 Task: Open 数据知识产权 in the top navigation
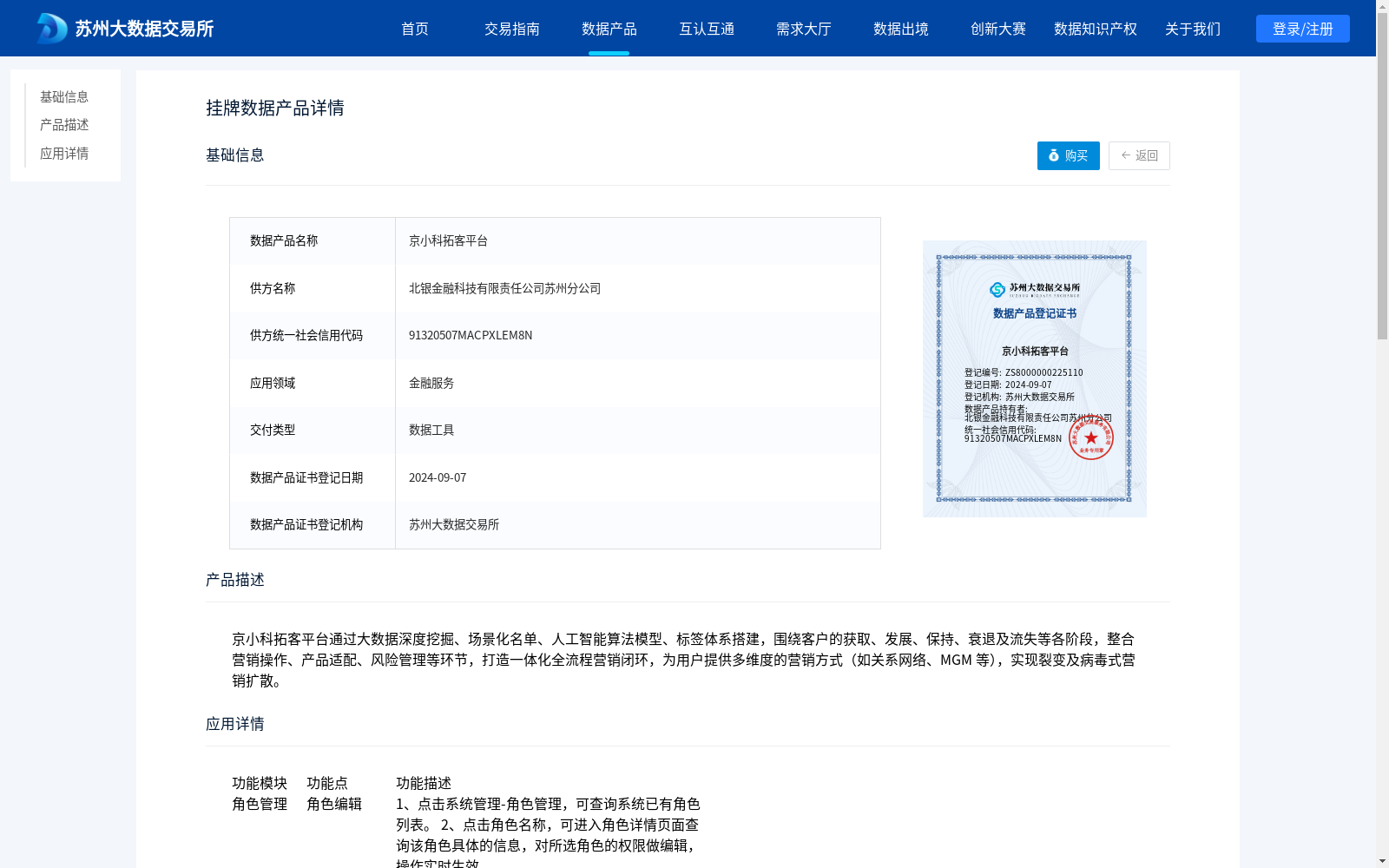1096,29
